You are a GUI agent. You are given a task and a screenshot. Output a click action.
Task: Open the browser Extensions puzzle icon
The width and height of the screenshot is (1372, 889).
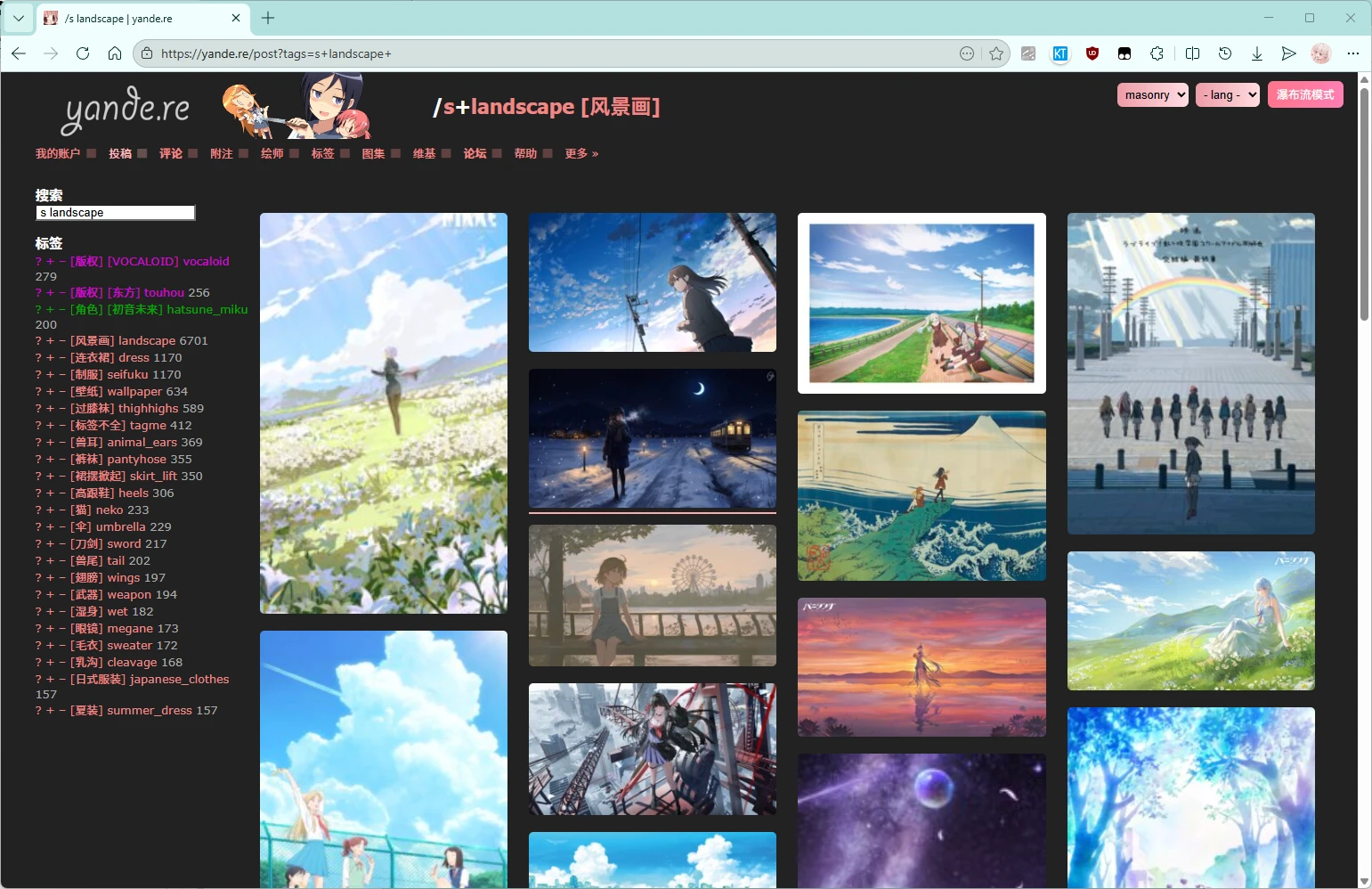point(1157,53)
